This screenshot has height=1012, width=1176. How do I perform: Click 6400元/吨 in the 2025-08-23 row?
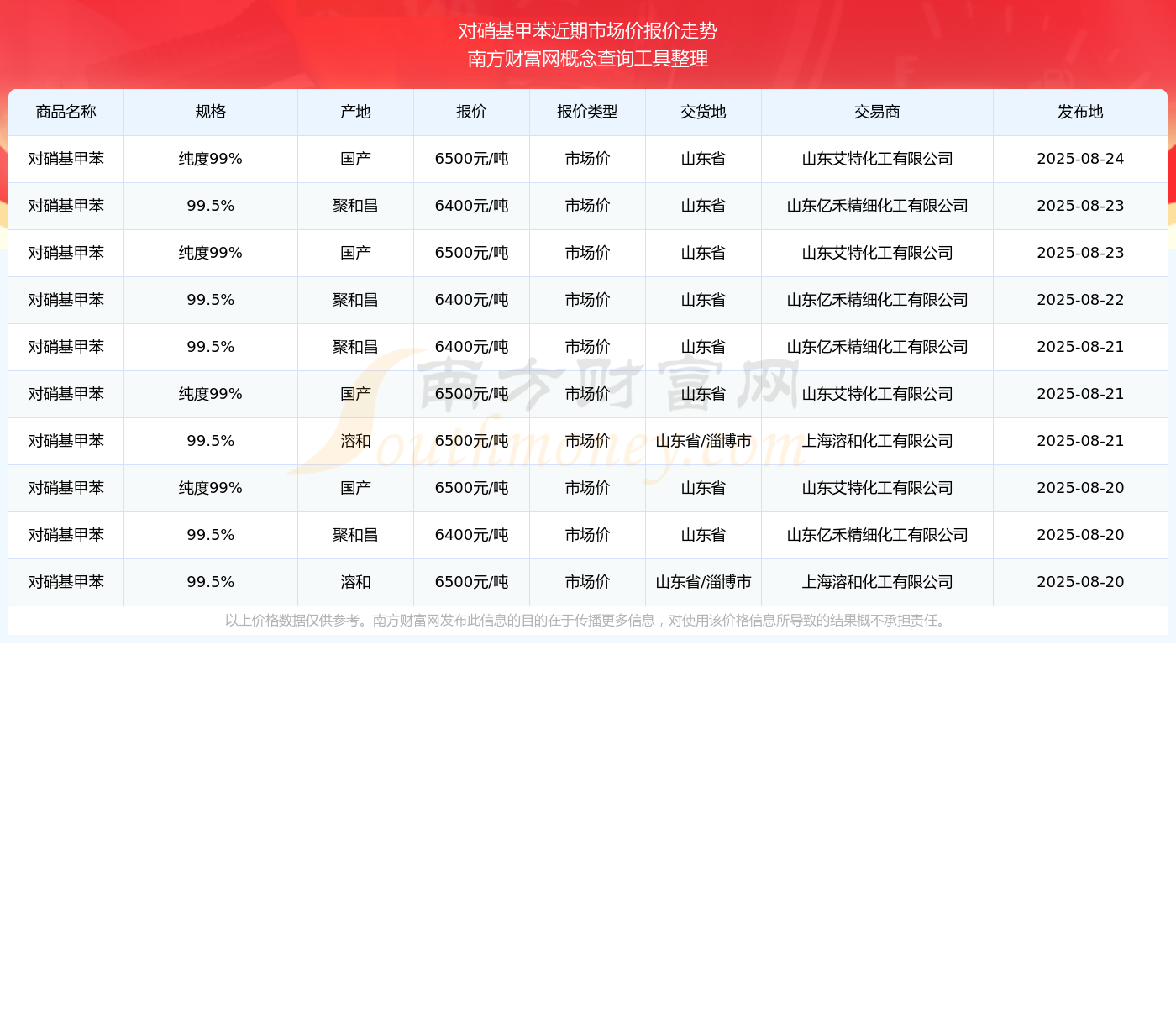tap(471, 206)
